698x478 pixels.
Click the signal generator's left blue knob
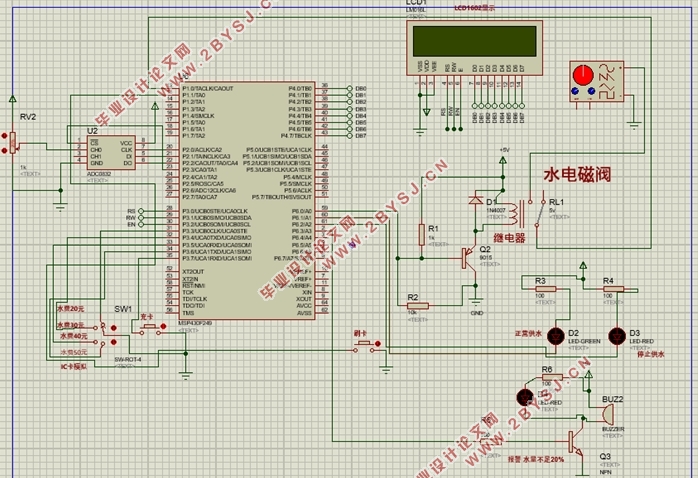(575, 91)
